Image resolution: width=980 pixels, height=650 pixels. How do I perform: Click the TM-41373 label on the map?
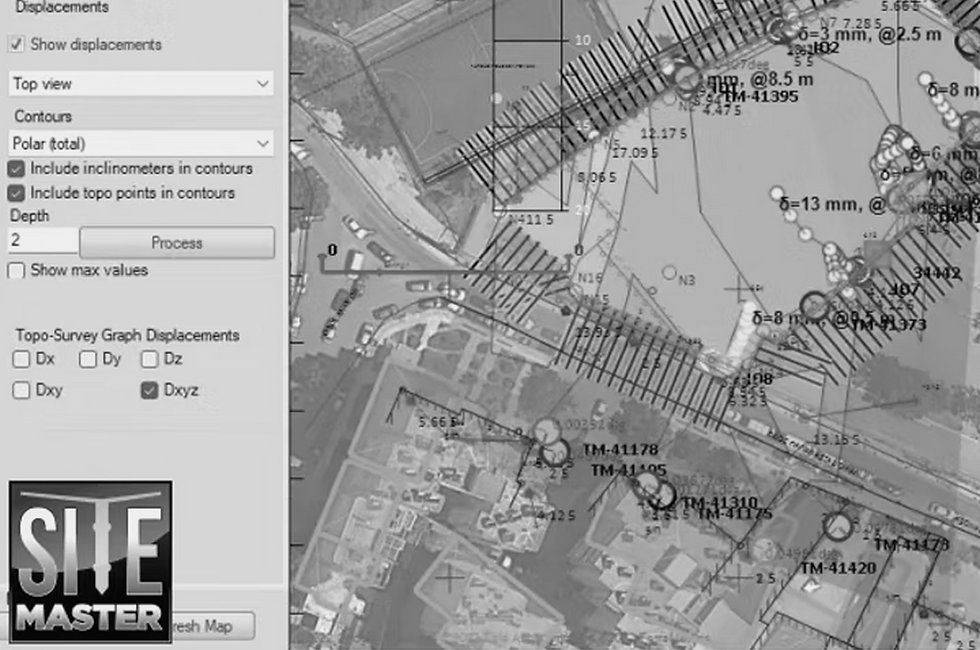889,324
